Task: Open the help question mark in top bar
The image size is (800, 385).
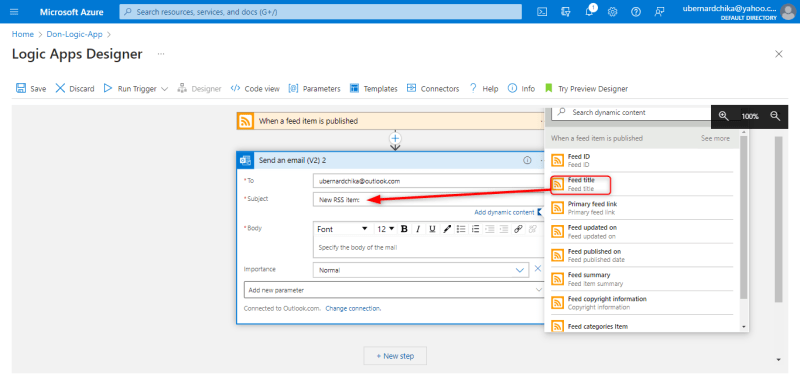Action: click(x=636, y=12)
